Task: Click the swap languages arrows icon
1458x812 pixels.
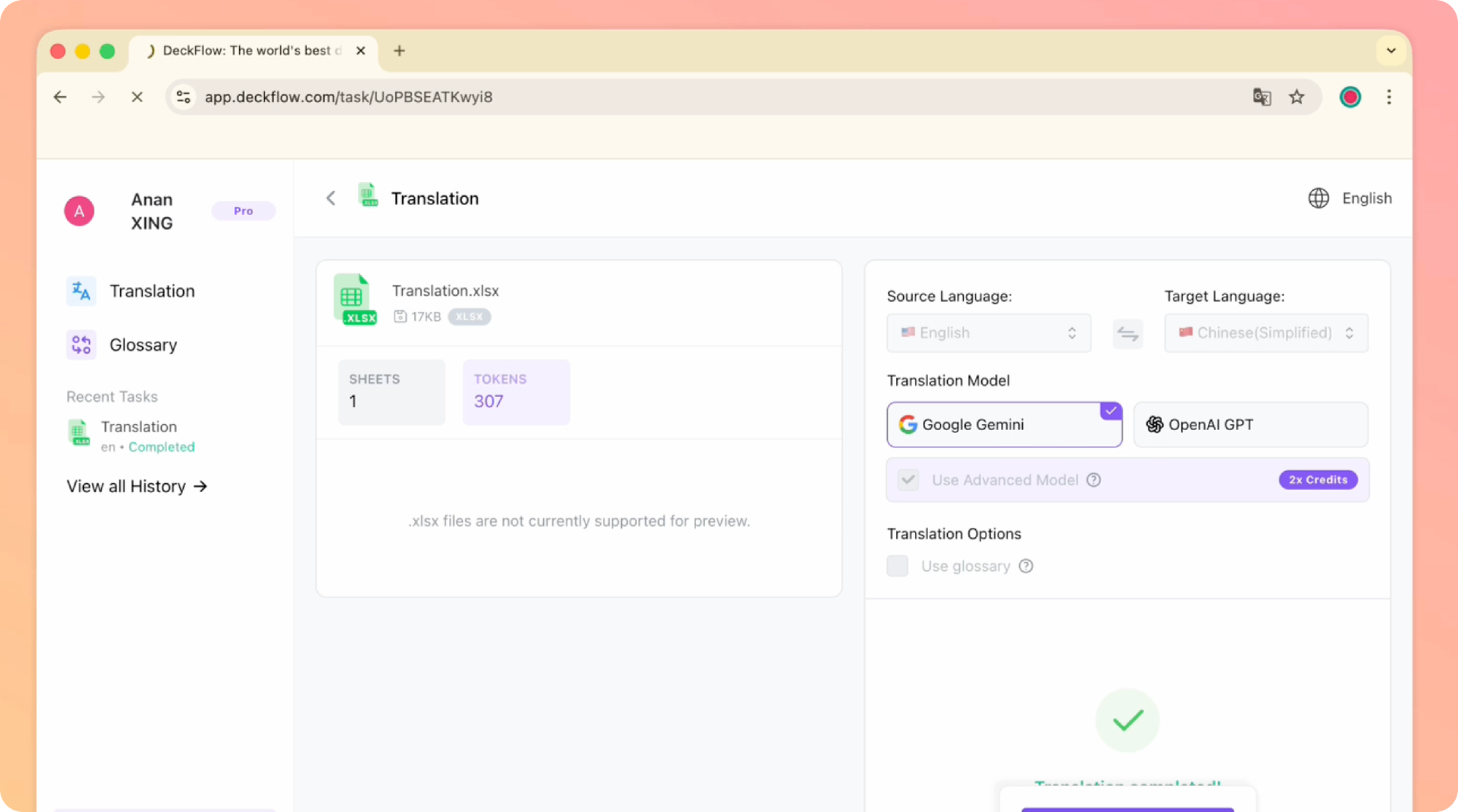Action: click(x=1127, y=334)
